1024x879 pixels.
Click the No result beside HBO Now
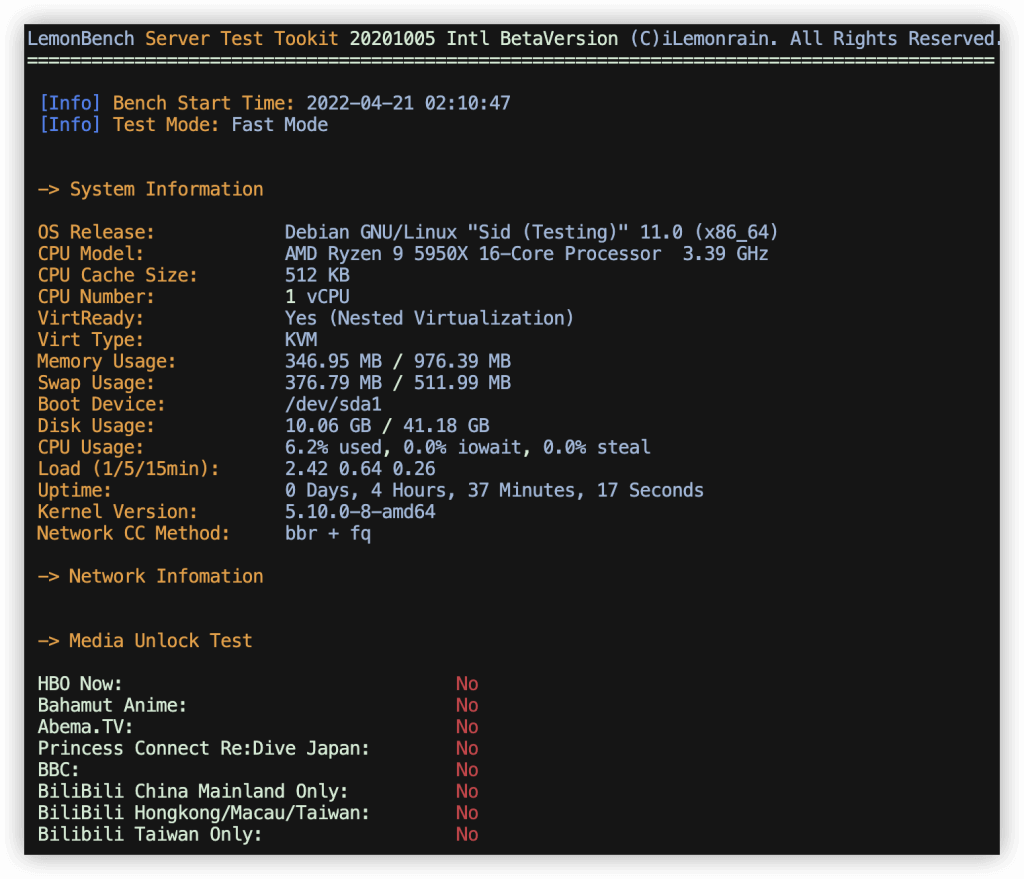[x=467, y=684]
